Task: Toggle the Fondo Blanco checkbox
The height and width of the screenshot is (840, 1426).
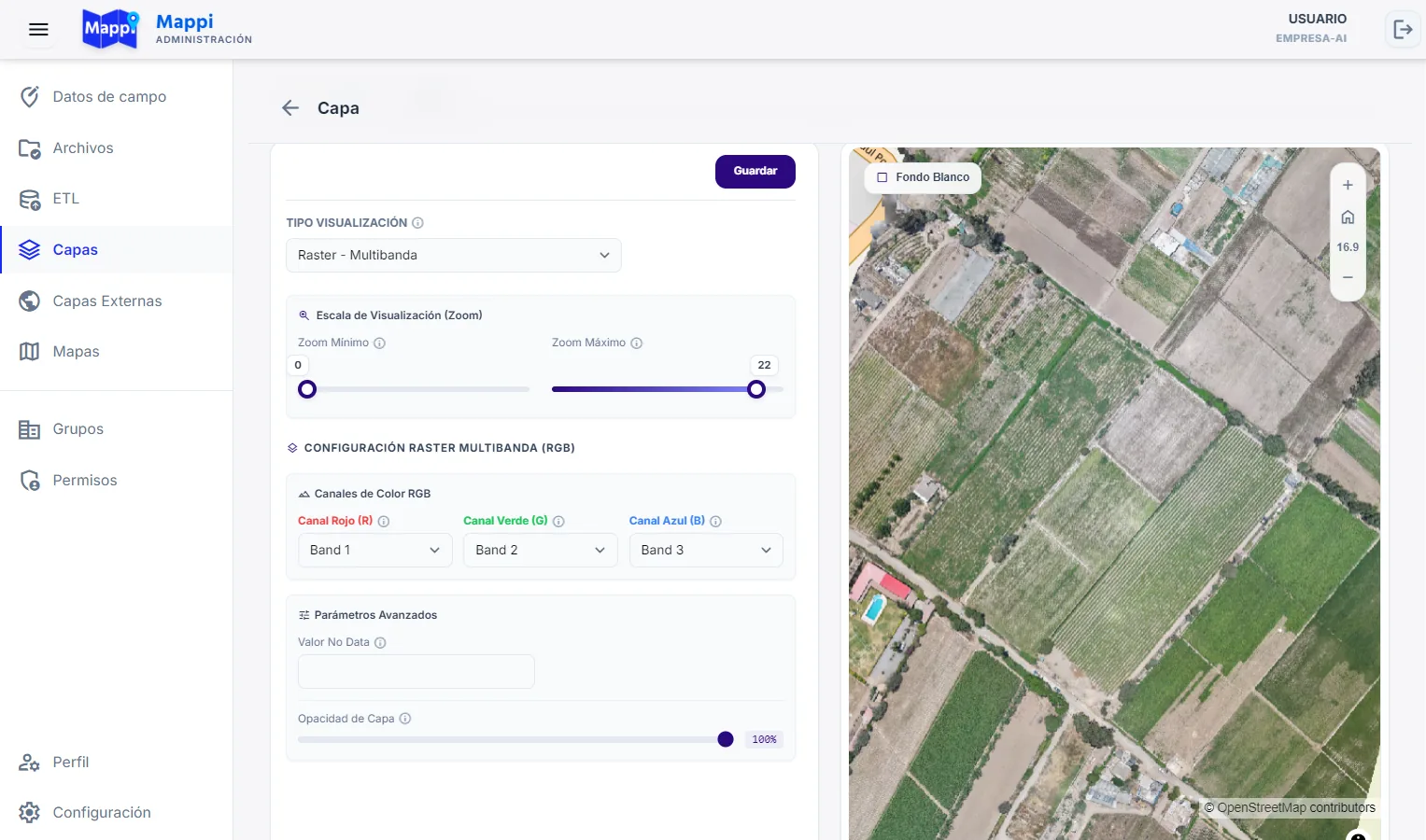Action: click(882, 177)
